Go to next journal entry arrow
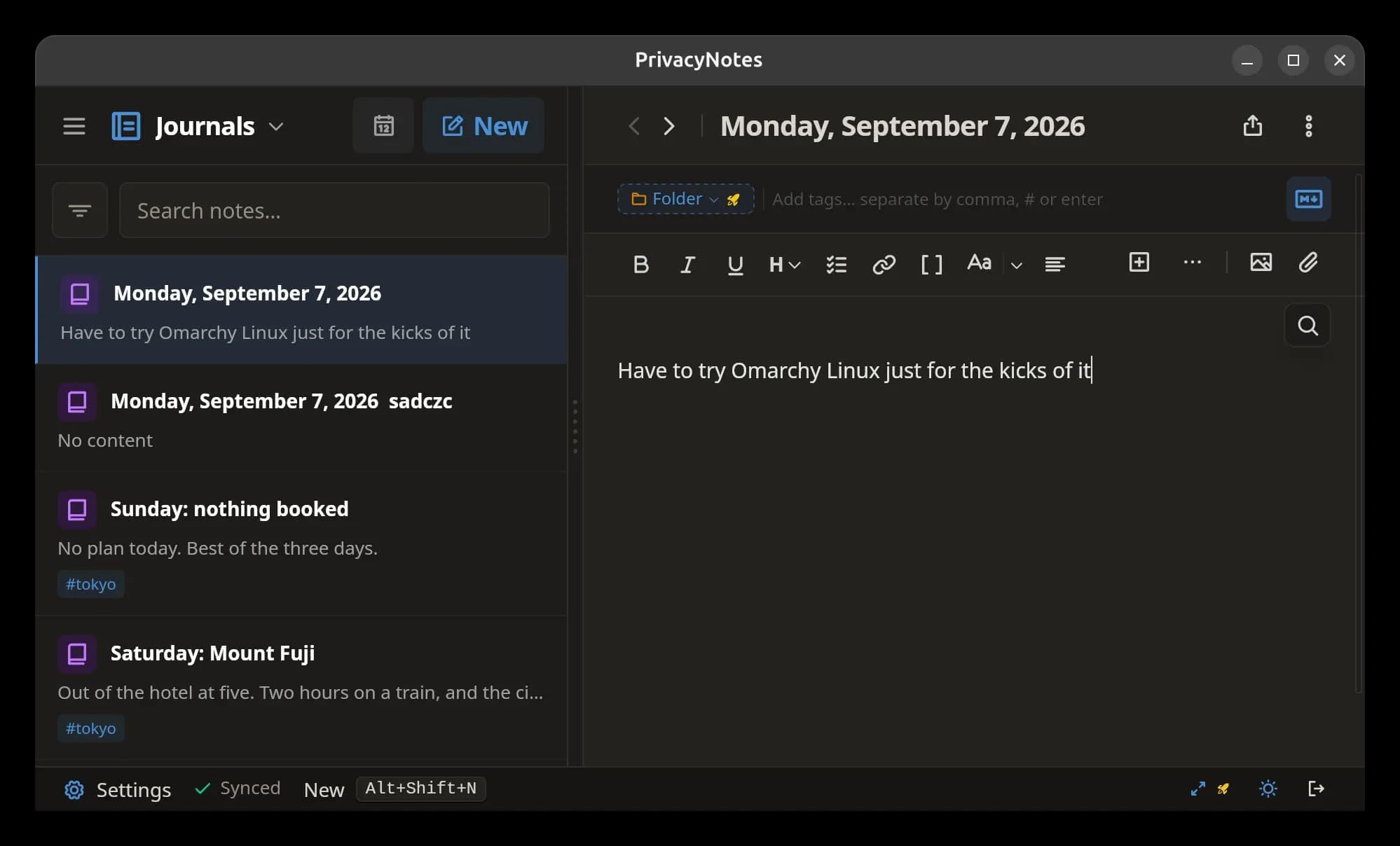The image size is (1400, 846). point(669,126)
